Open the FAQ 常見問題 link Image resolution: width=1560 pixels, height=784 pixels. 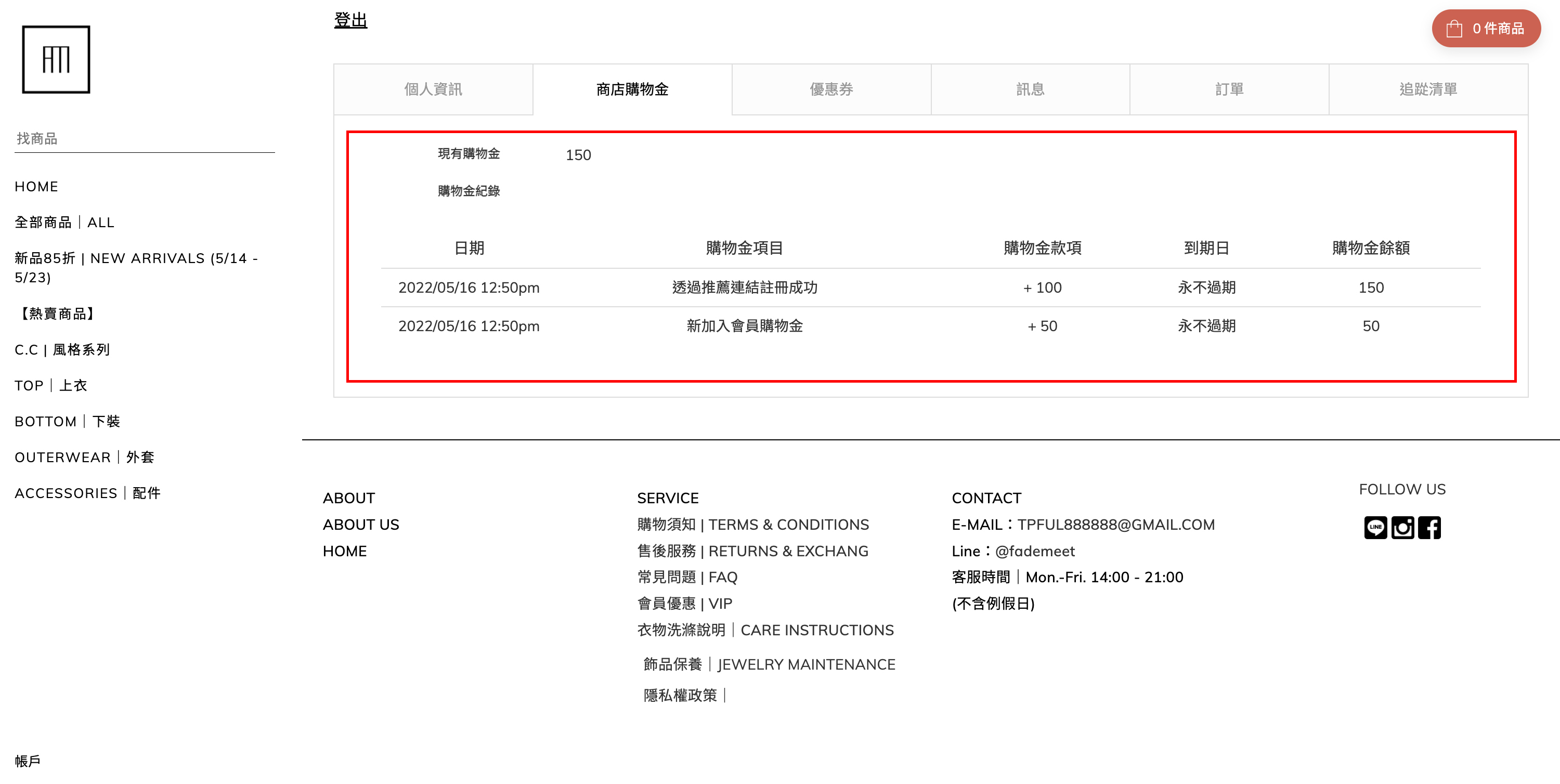tap(687, 577)
